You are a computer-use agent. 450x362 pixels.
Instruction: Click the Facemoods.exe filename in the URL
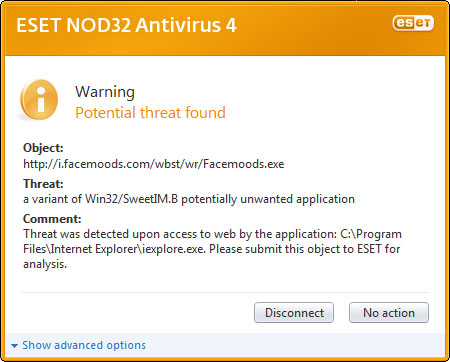[244, 164]
